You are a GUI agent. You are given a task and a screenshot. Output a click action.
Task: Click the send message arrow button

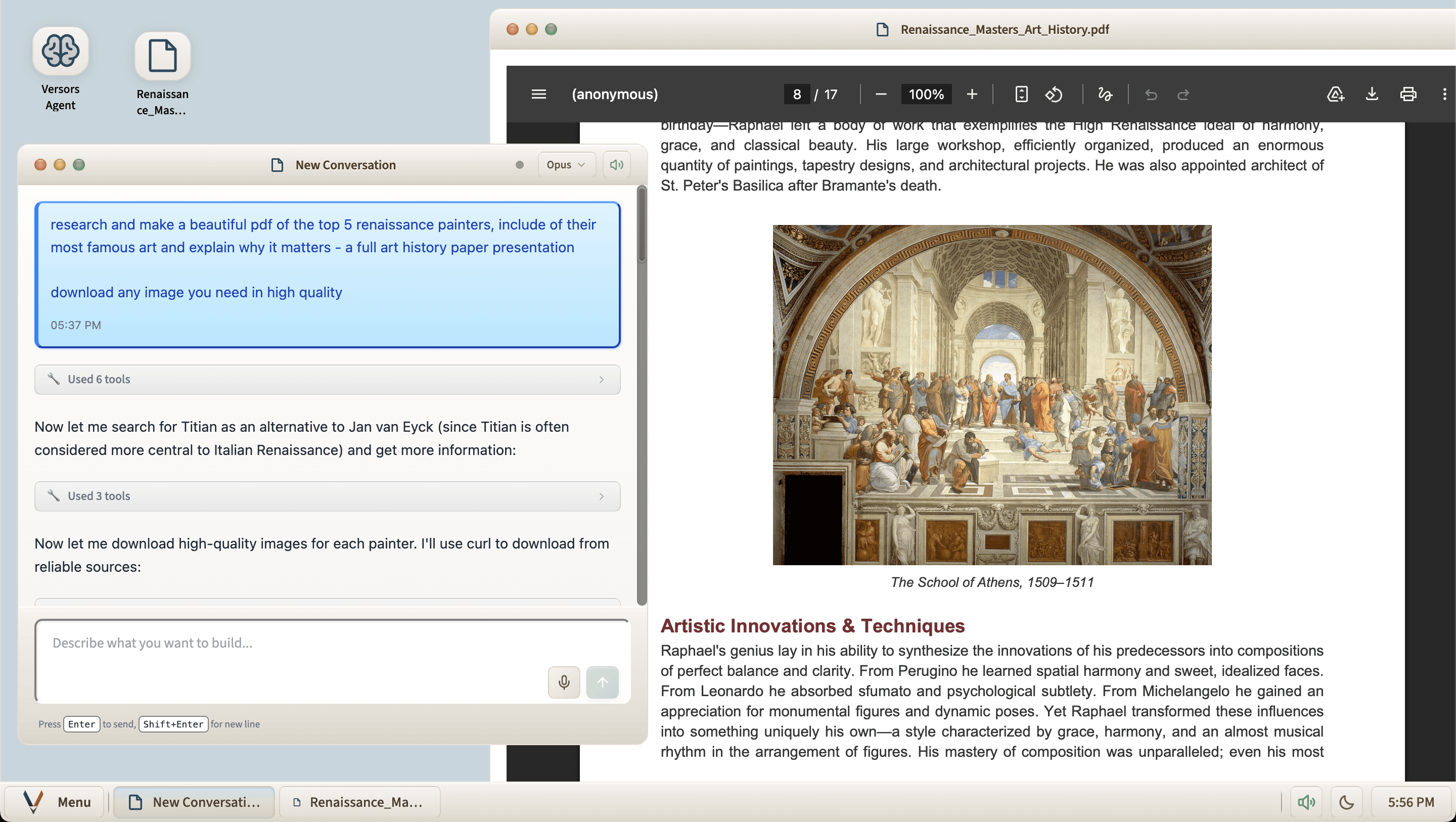pos(602,682)
